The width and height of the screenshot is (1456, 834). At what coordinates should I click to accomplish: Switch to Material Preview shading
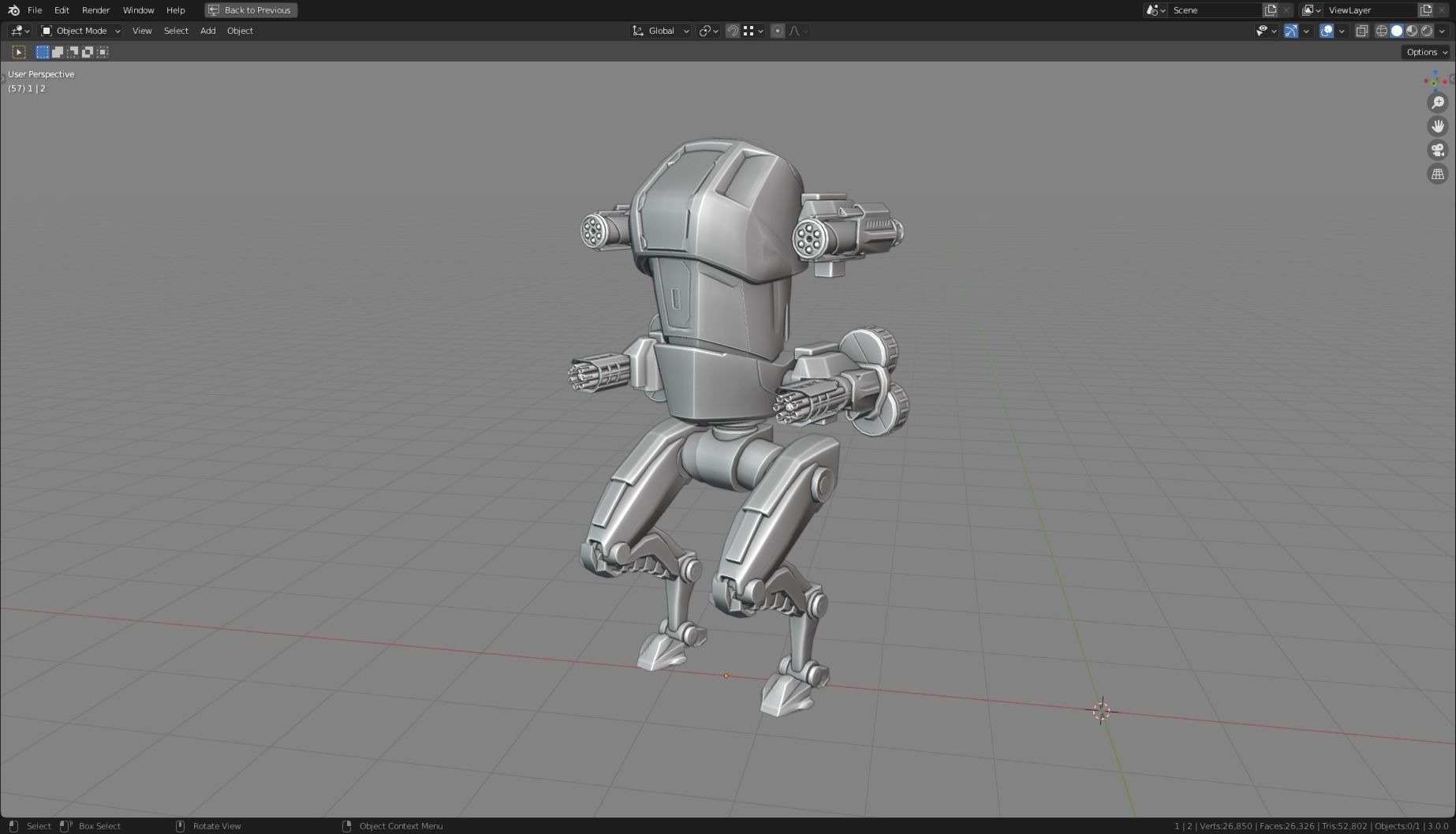click(x=1412, y=31)
